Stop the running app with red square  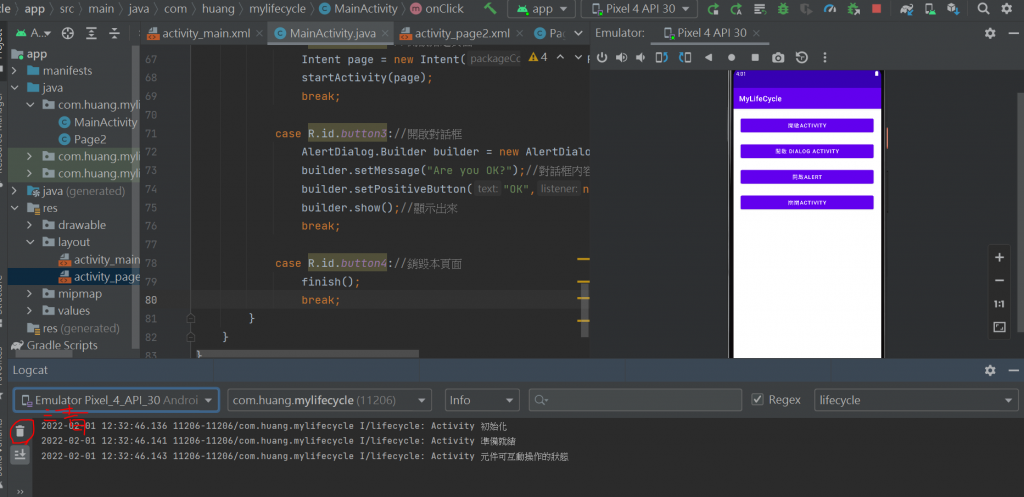(x=876, y=9)
